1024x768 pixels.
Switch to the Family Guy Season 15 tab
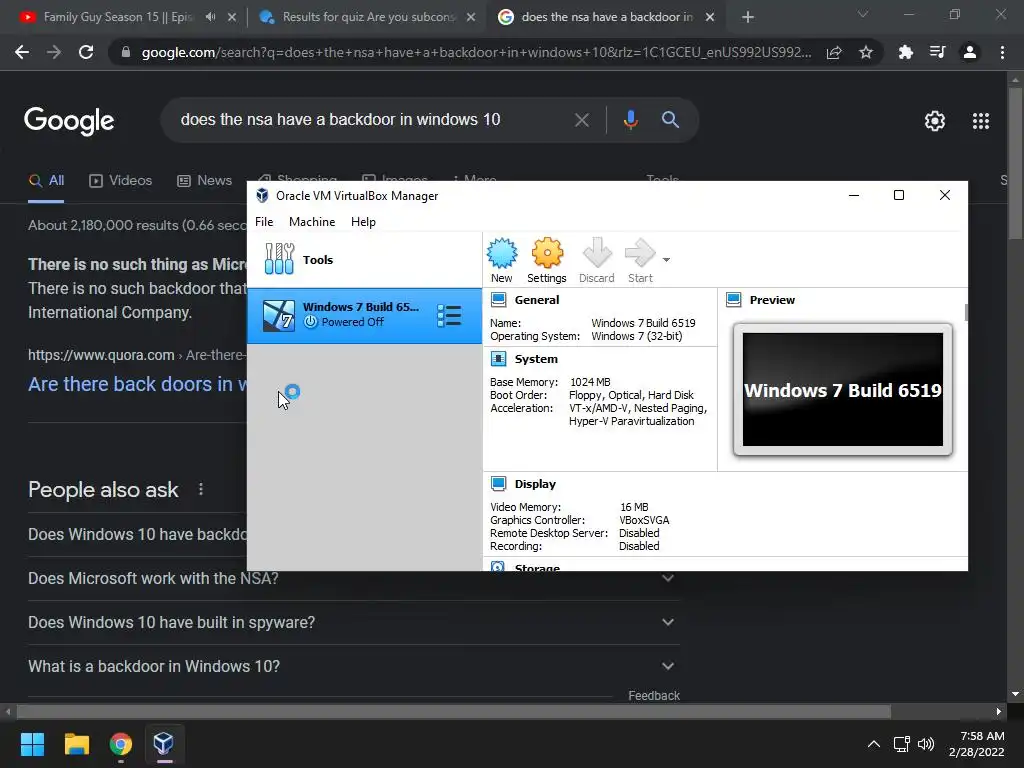tap(118, 18)
